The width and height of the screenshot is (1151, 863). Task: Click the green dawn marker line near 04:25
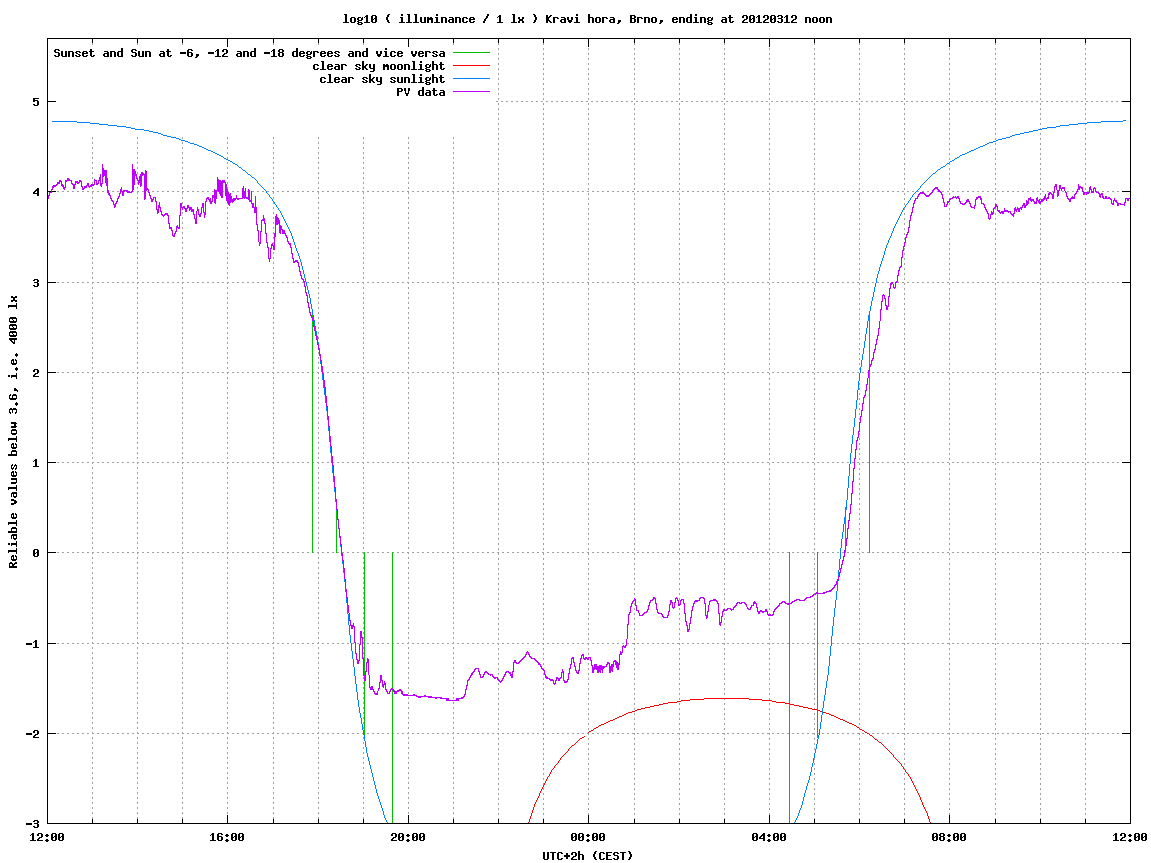click(789, 688)
